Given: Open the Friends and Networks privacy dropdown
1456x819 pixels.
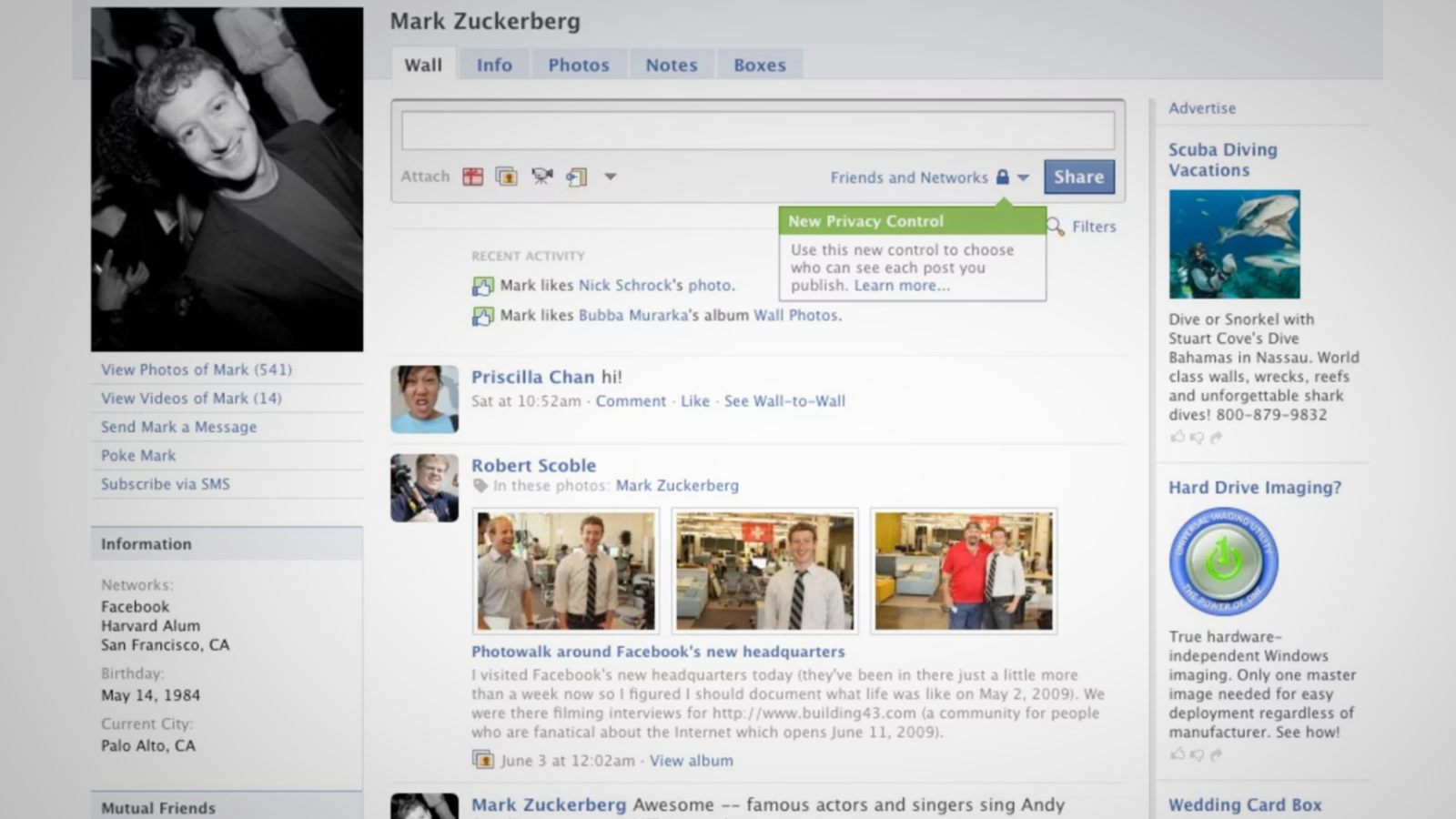Looking at the screenshot, I should point(1023,177).
